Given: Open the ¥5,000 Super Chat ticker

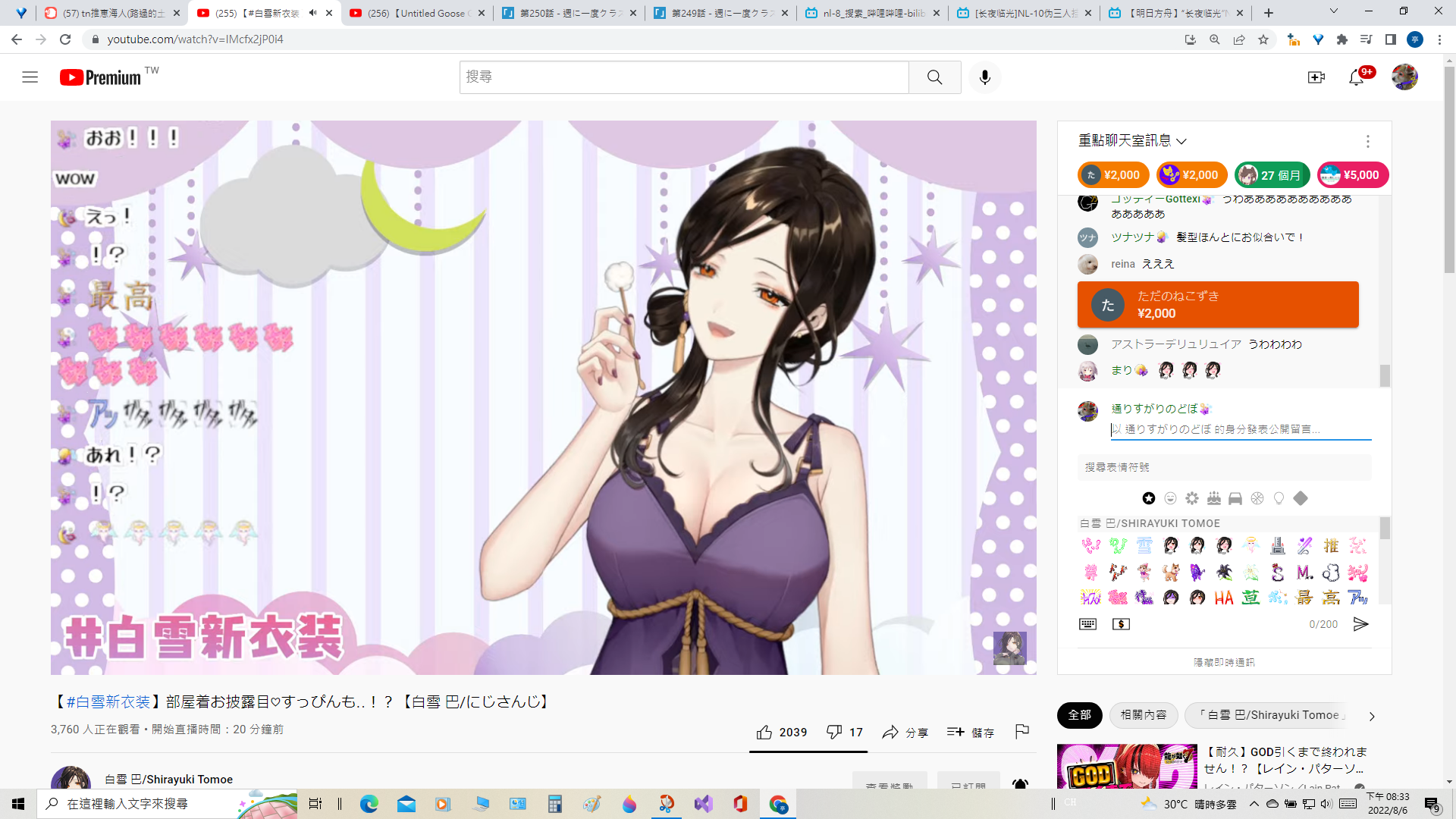Looking at the screenshot, I should (x=1353, y=175).
